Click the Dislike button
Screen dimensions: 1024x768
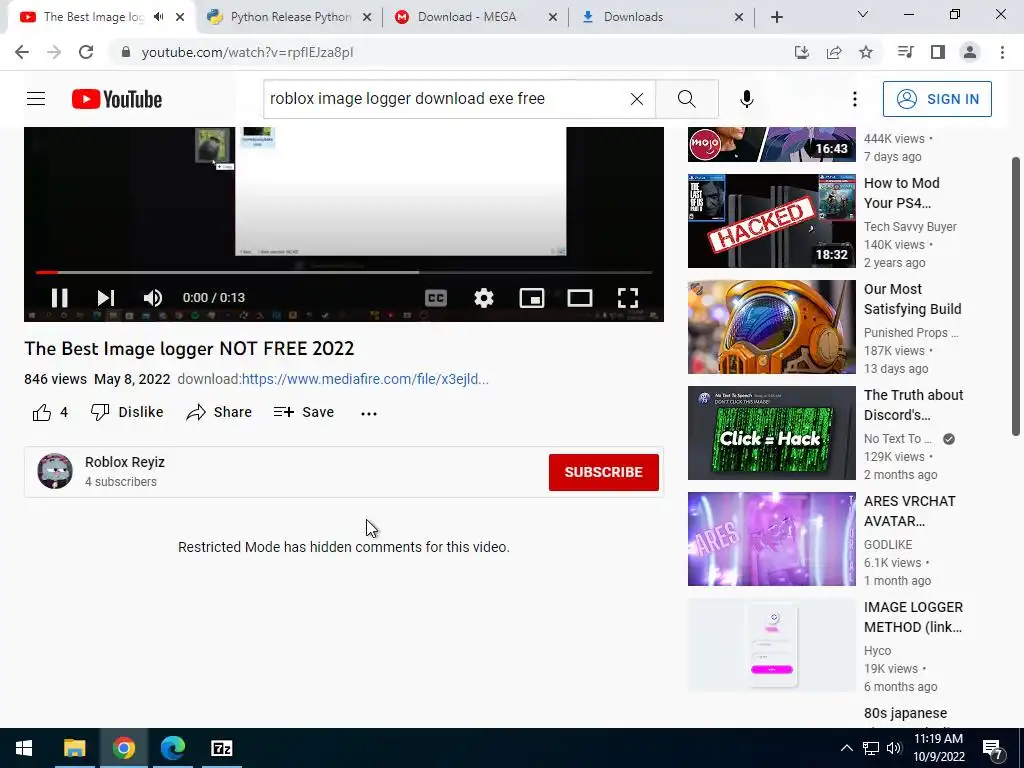click(127, 412)
